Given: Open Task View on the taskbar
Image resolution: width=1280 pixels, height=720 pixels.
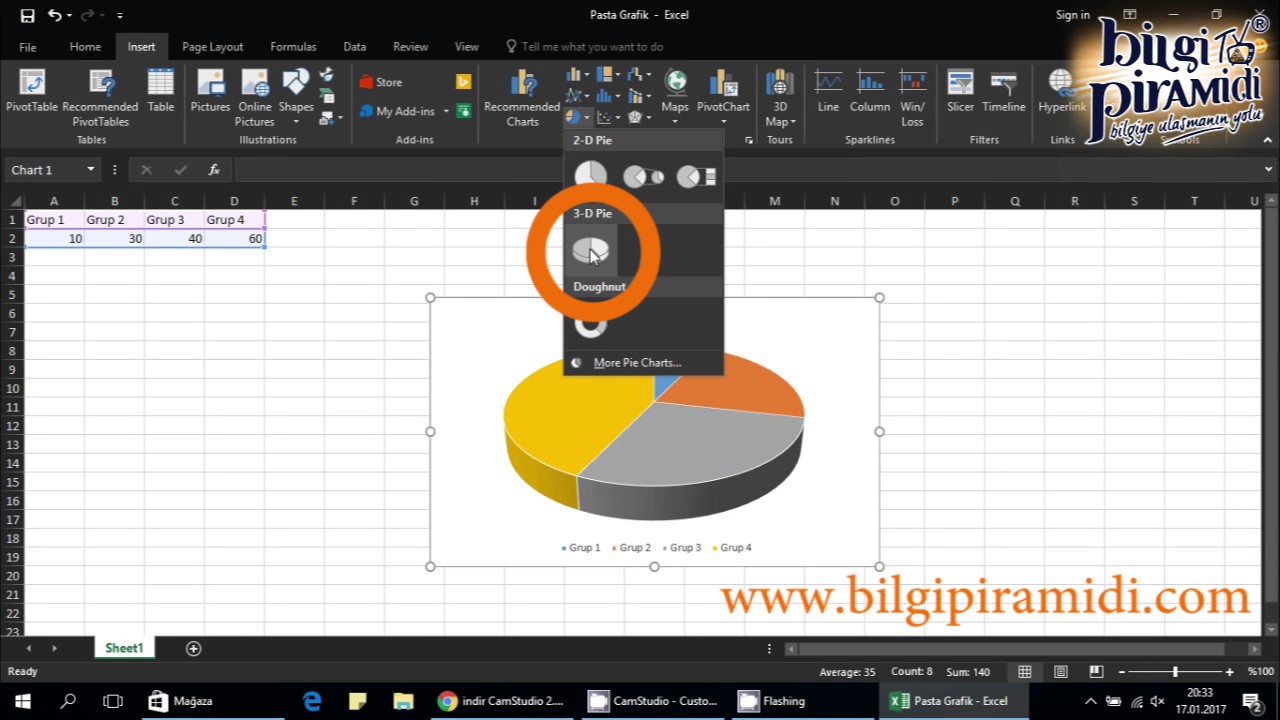Looking at the screenshot, I should 113,701.
